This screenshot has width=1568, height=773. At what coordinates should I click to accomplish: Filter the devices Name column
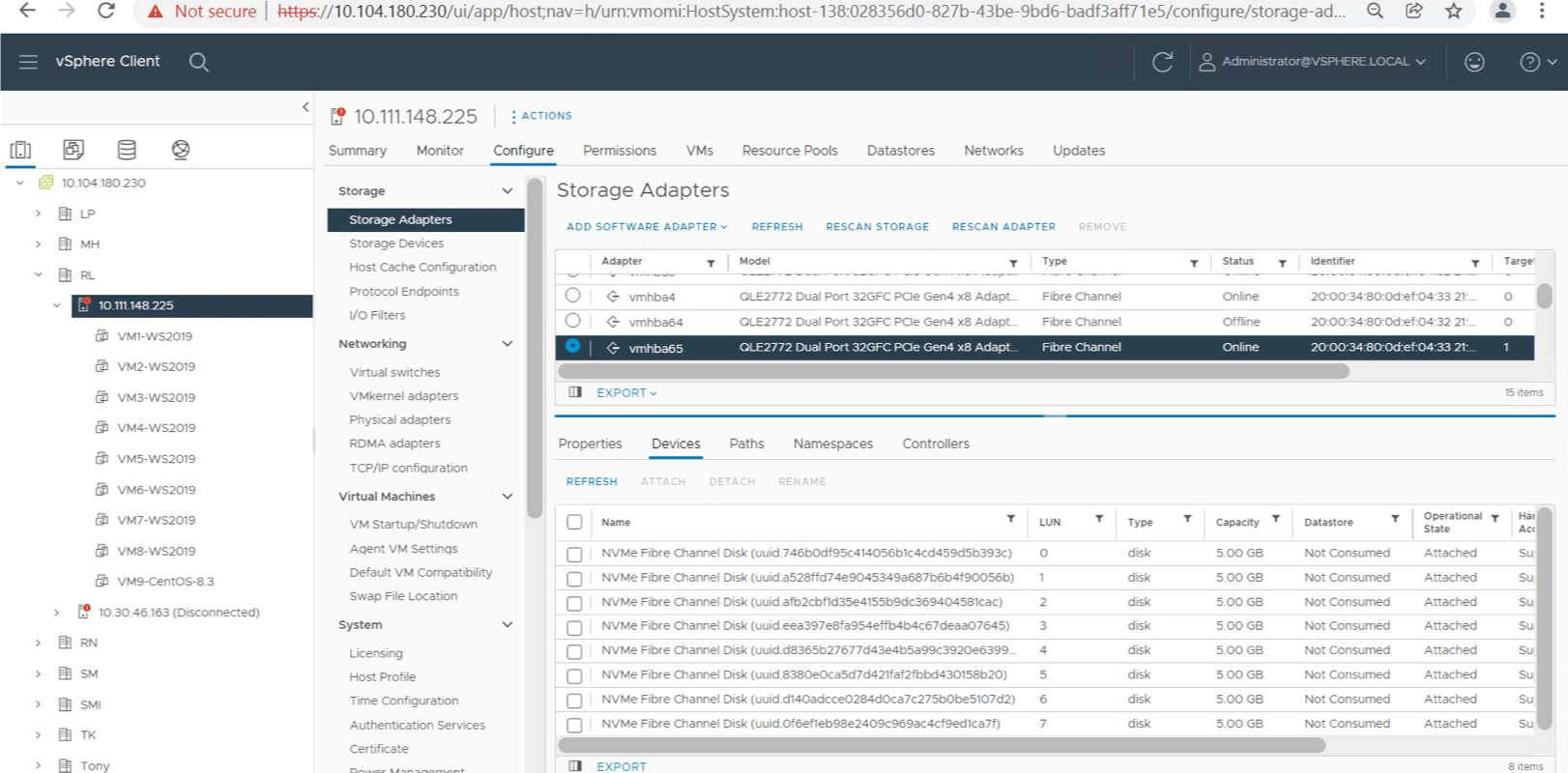(x=1011, y=519)
